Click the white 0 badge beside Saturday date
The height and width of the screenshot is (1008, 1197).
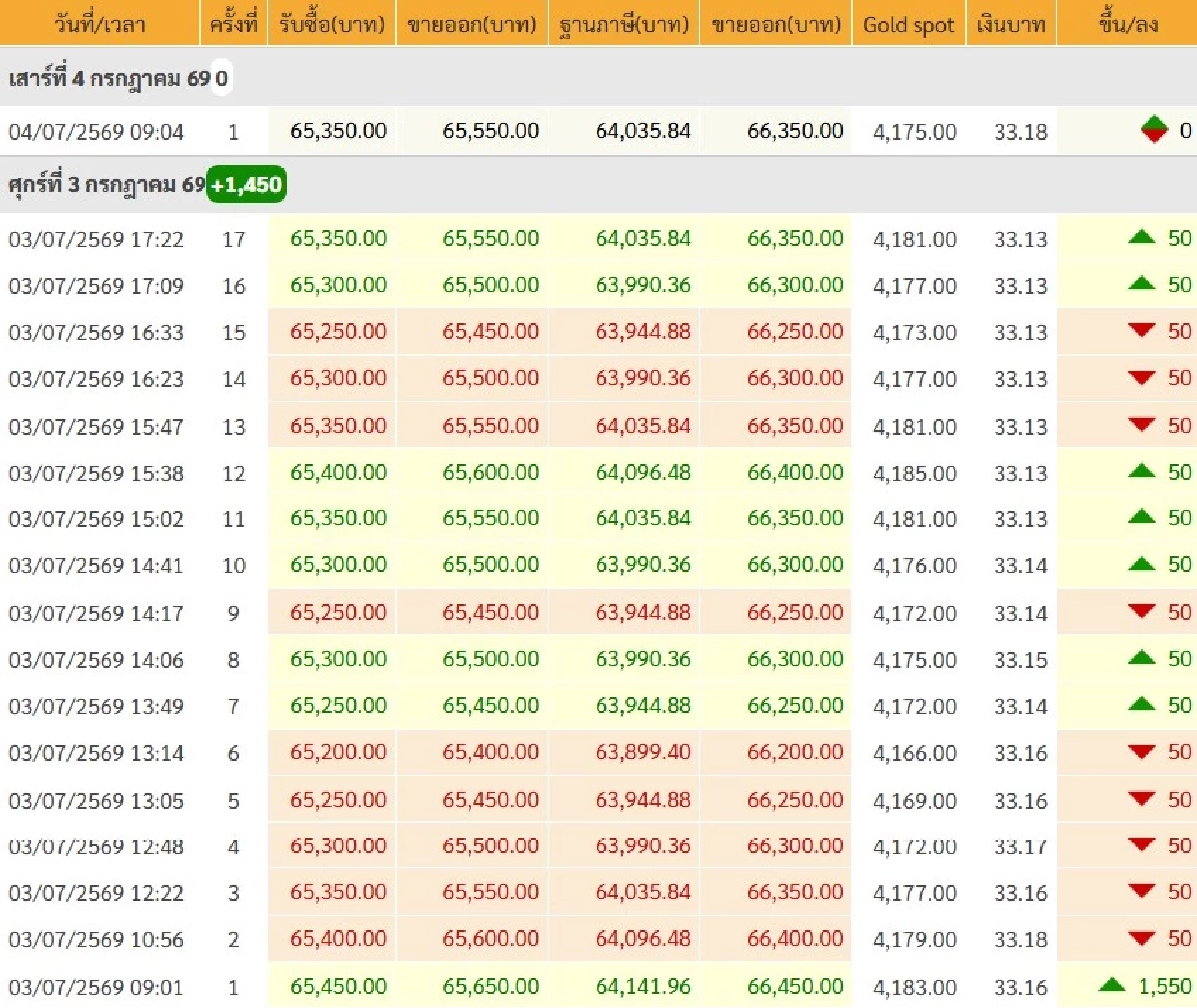(x=221, y=77)
